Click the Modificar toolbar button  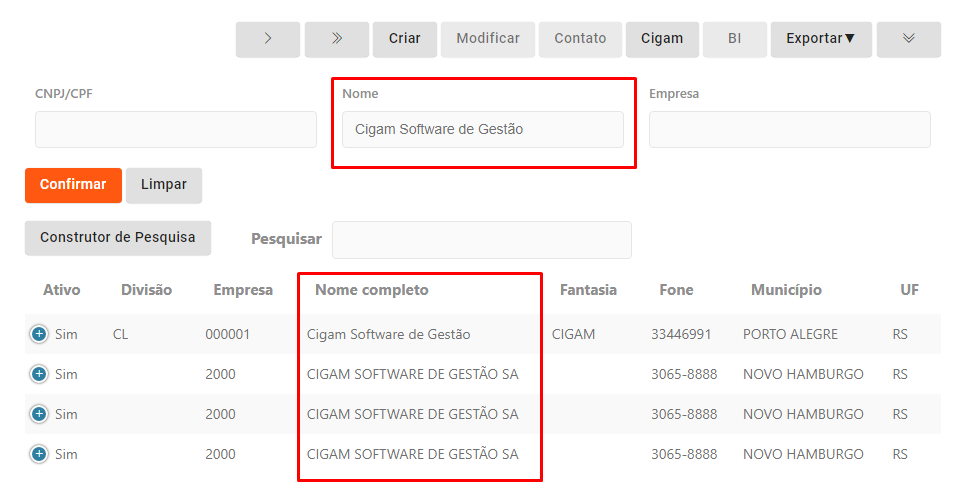[x=488, y=39]
